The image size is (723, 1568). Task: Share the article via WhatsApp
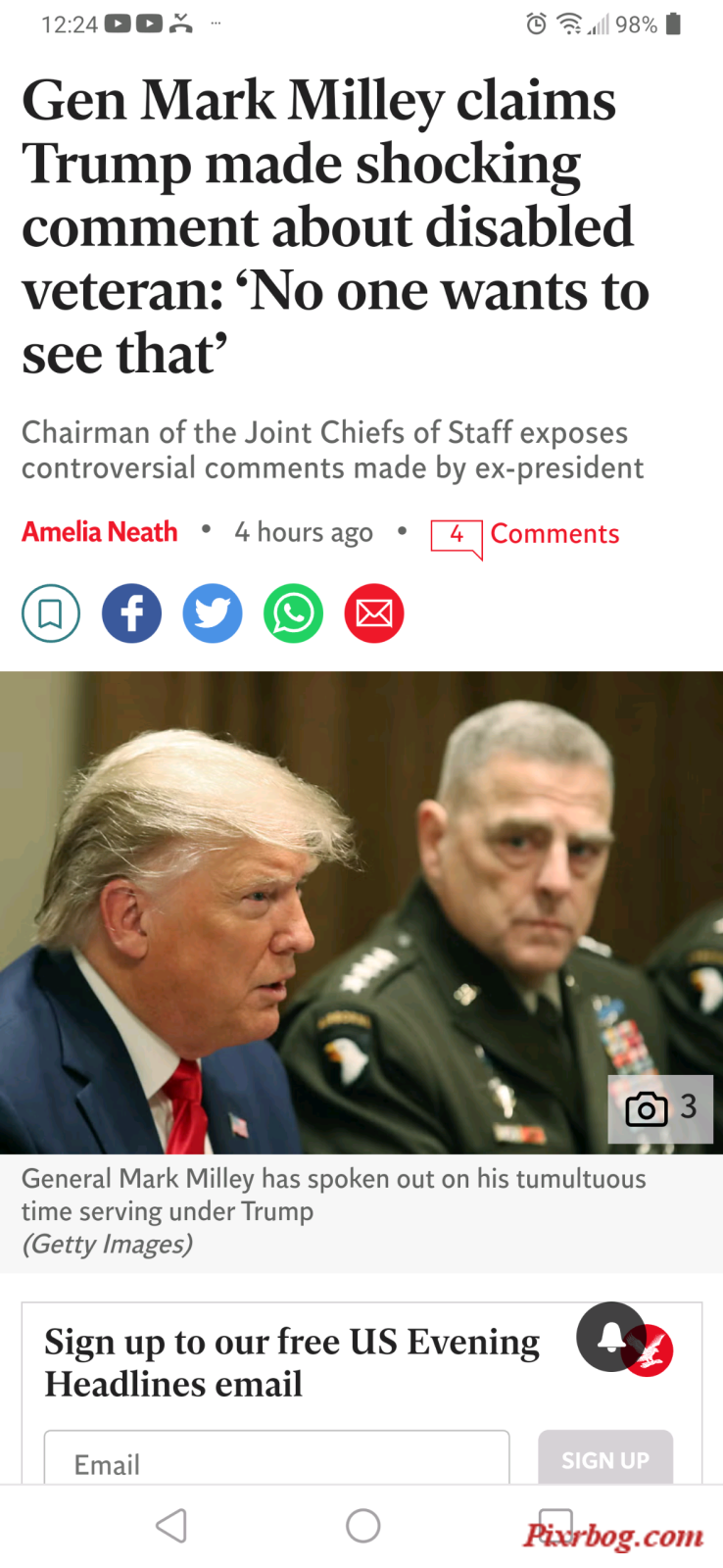click(293, 613)
